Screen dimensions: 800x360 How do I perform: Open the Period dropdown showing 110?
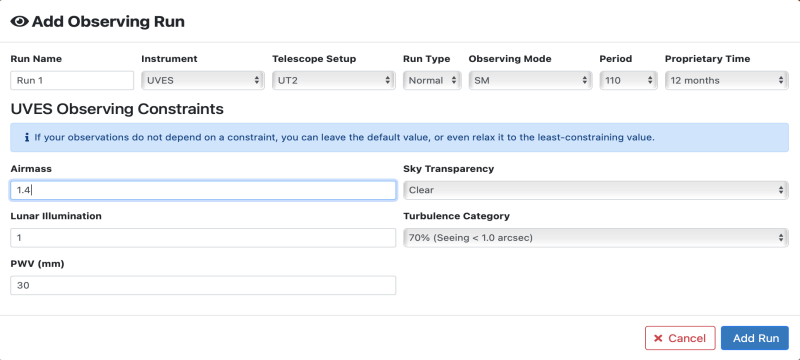[628, 81]
